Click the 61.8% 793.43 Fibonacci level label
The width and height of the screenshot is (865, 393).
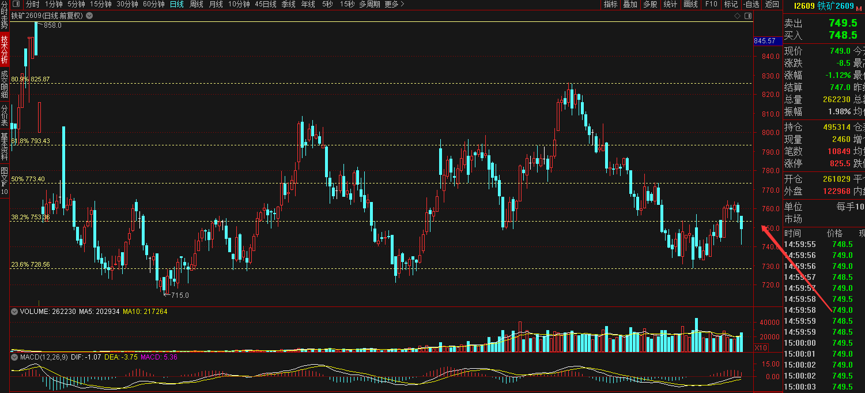pos(30,141)
